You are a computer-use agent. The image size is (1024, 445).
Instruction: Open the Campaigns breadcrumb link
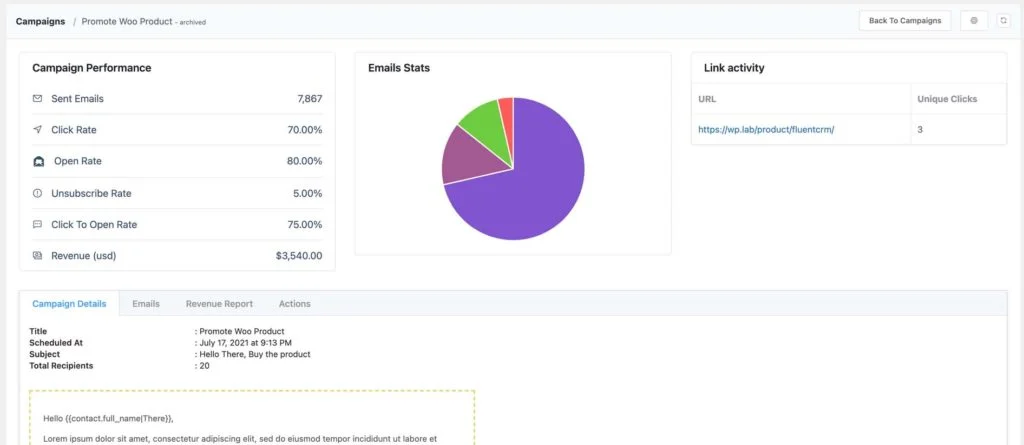[x=40, y=22]
